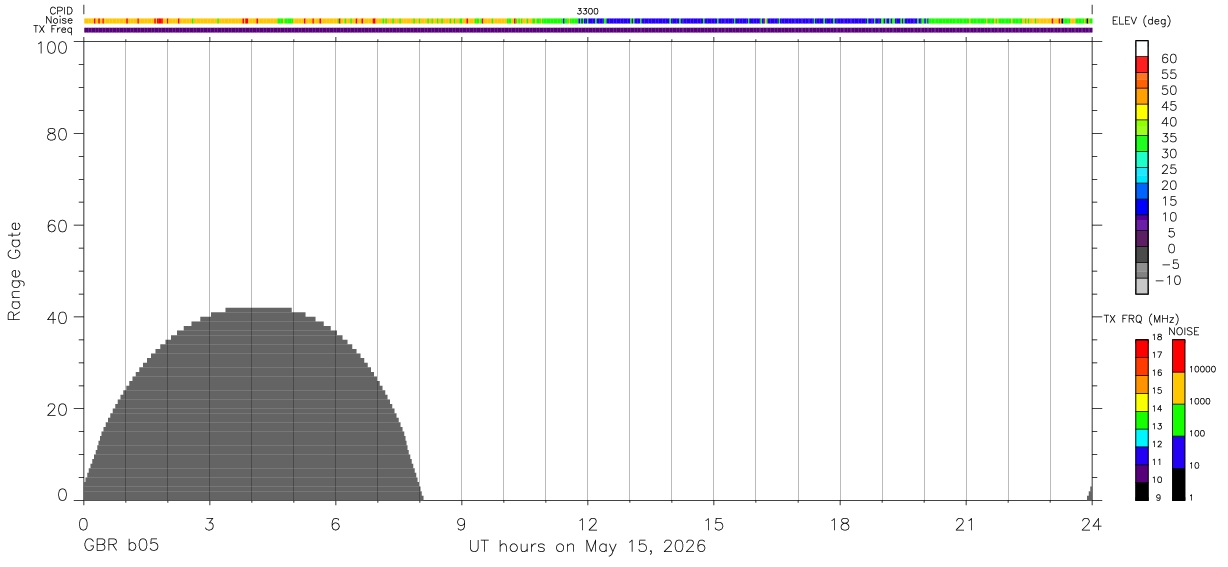Pick the red swatch on TX FRQ legend
Viewport: 1228px width, 567px height.
pyautogui.click(x=1142, y=348)
